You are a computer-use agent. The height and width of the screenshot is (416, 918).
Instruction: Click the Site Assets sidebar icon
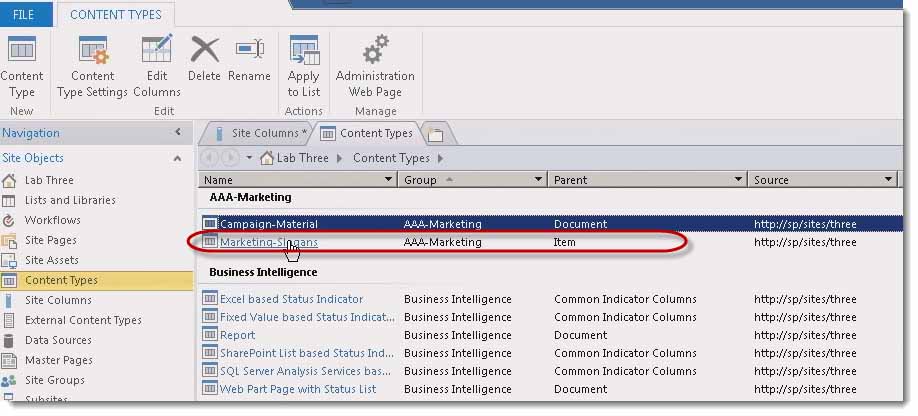(9, 260)
